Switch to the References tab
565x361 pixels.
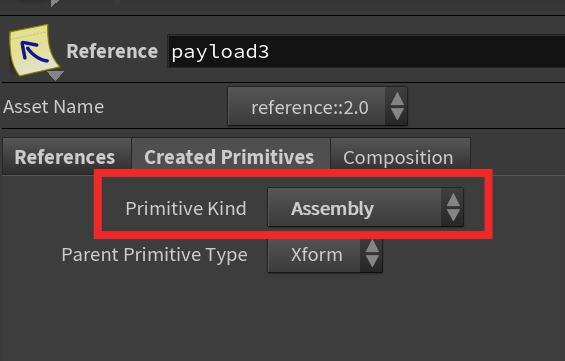pos(67,157)
